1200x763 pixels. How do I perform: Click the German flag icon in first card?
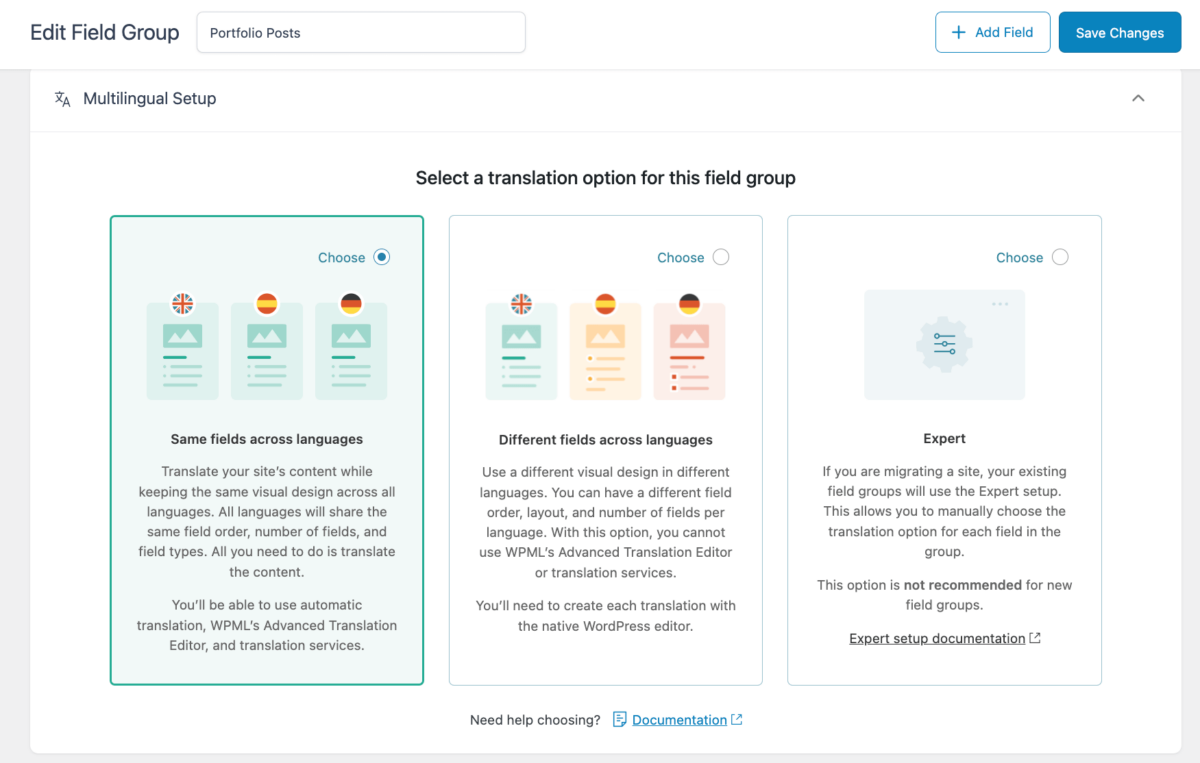click(351, 301)
